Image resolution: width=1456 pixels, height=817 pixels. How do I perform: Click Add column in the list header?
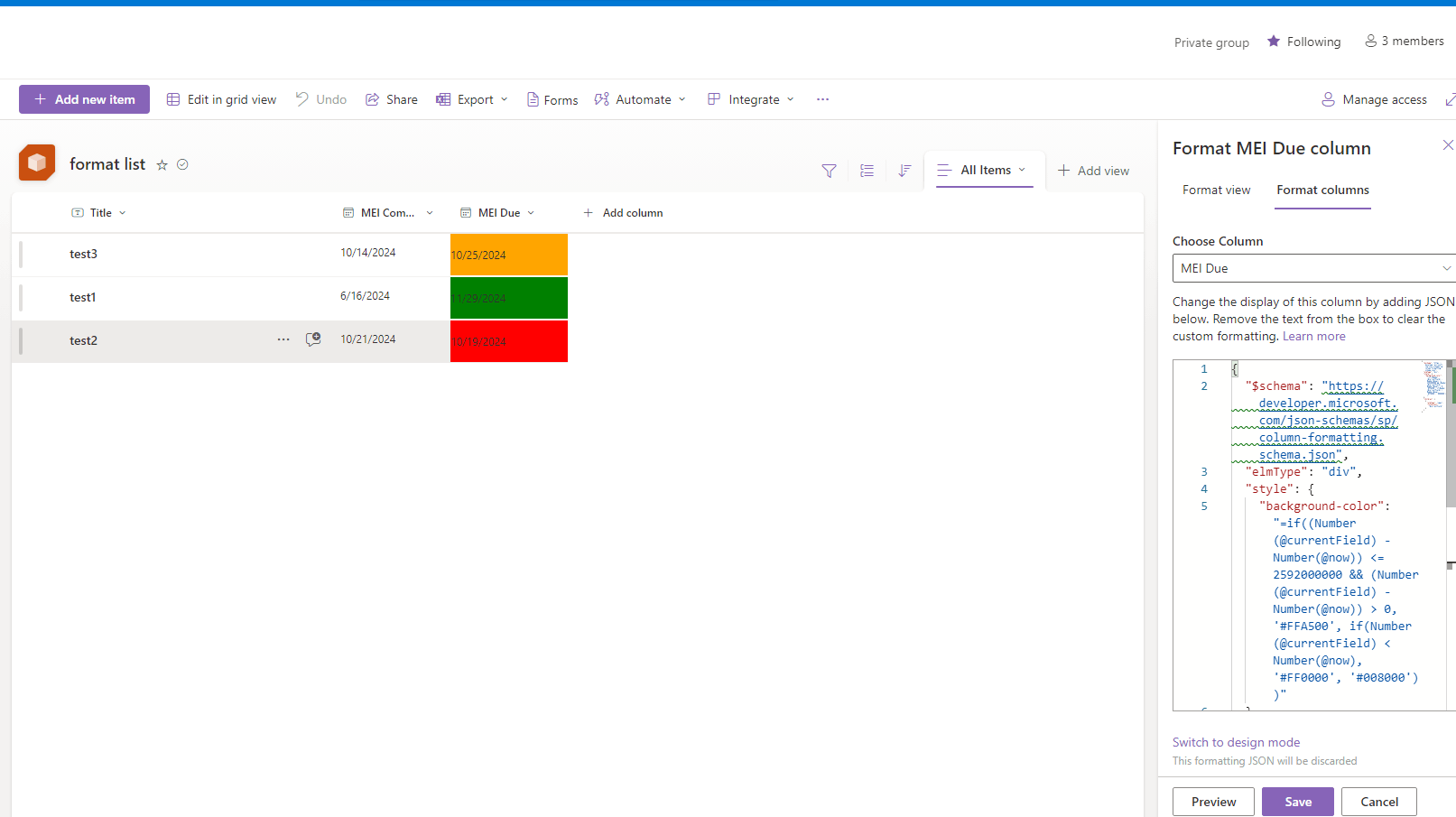click(x=623, y=213)
